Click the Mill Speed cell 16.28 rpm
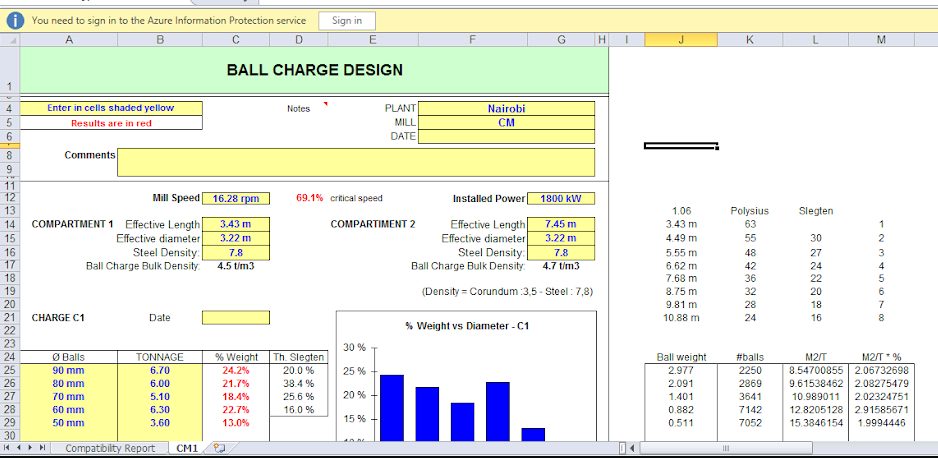Image resolution: width=938 pixels, height=458 pixels. click(x=235, y=198)
